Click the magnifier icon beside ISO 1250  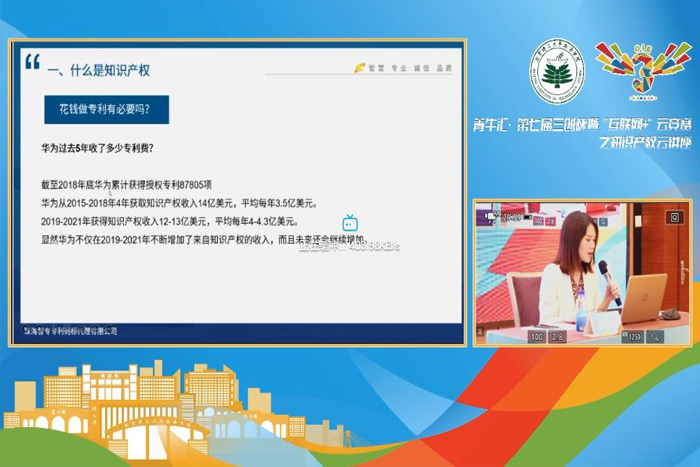655,337
